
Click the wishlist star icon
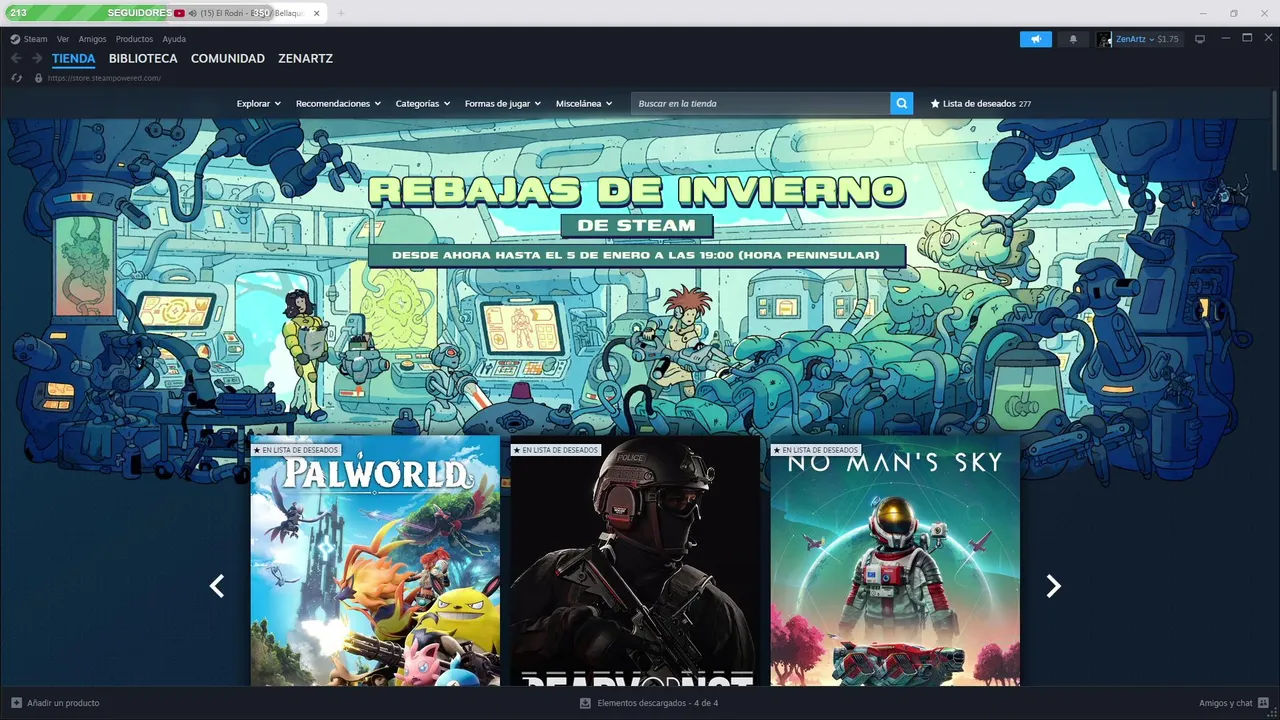pyautogui.click(x=935, y=103)
